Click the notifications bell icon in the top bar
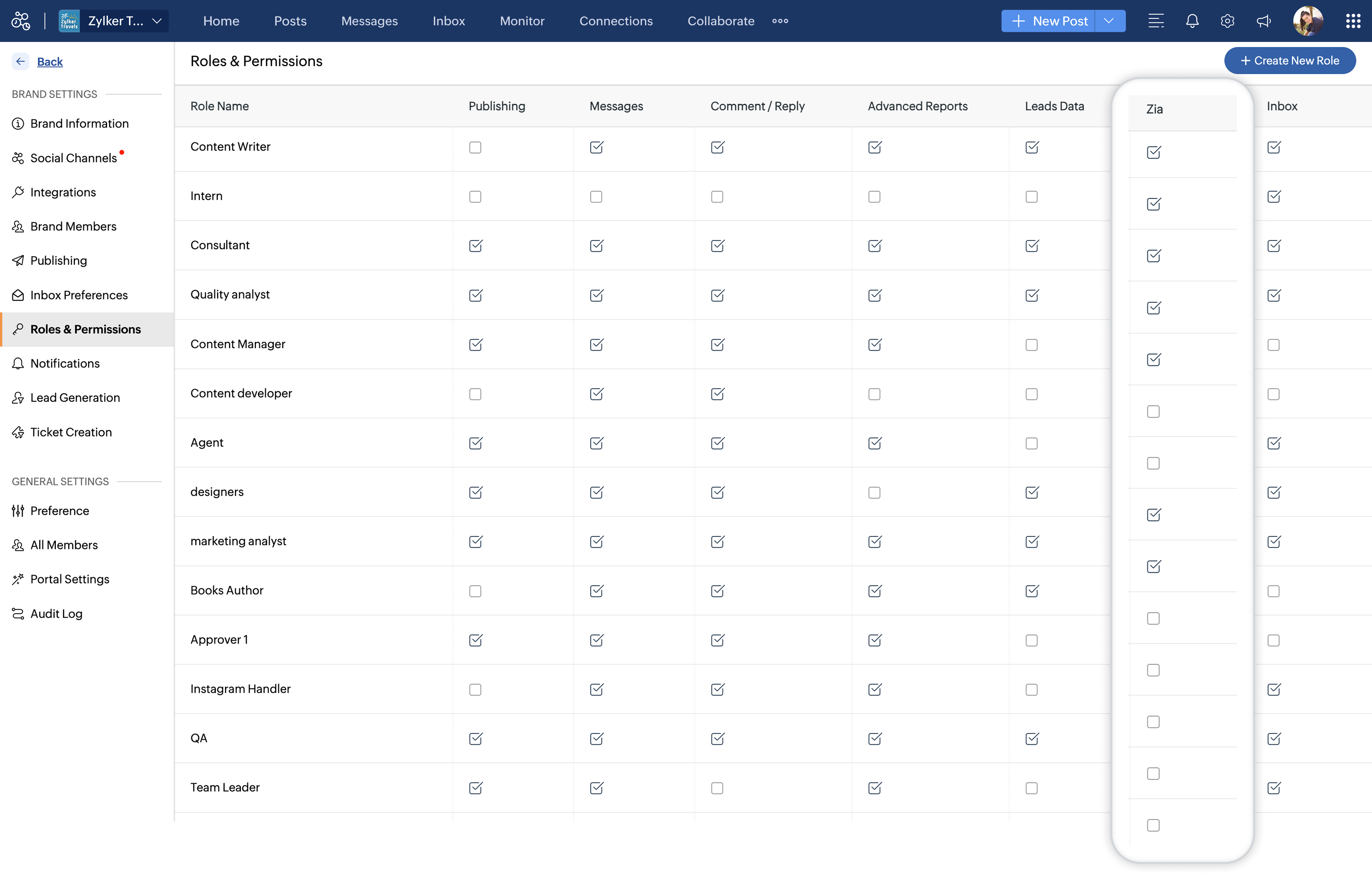Image resolution: width=1372 pixels, height=876 pixels. tap(1192, 21)
